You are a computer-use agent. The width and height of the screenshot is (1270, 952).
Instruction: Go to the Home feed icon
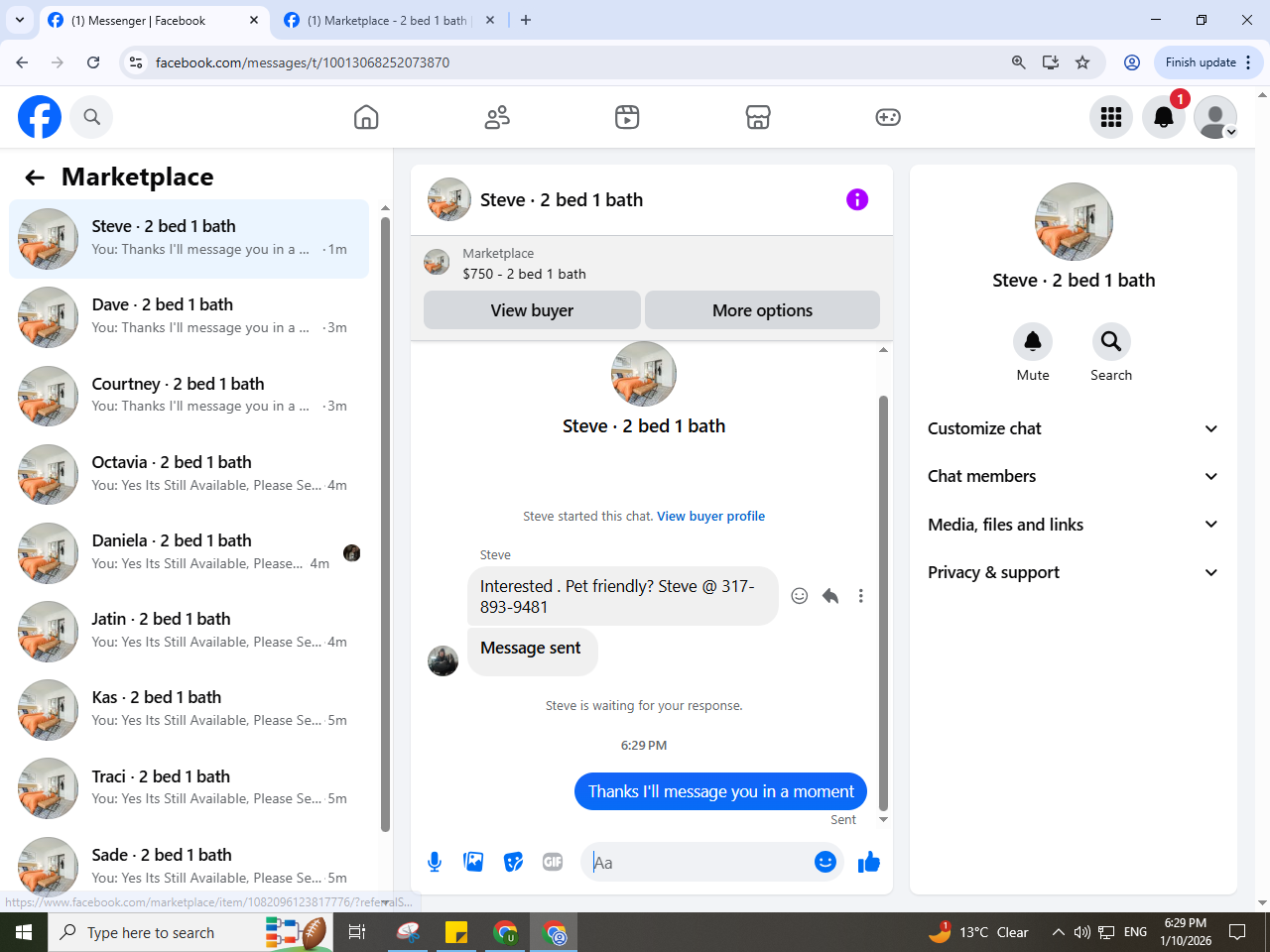click(x=366, y=117)
